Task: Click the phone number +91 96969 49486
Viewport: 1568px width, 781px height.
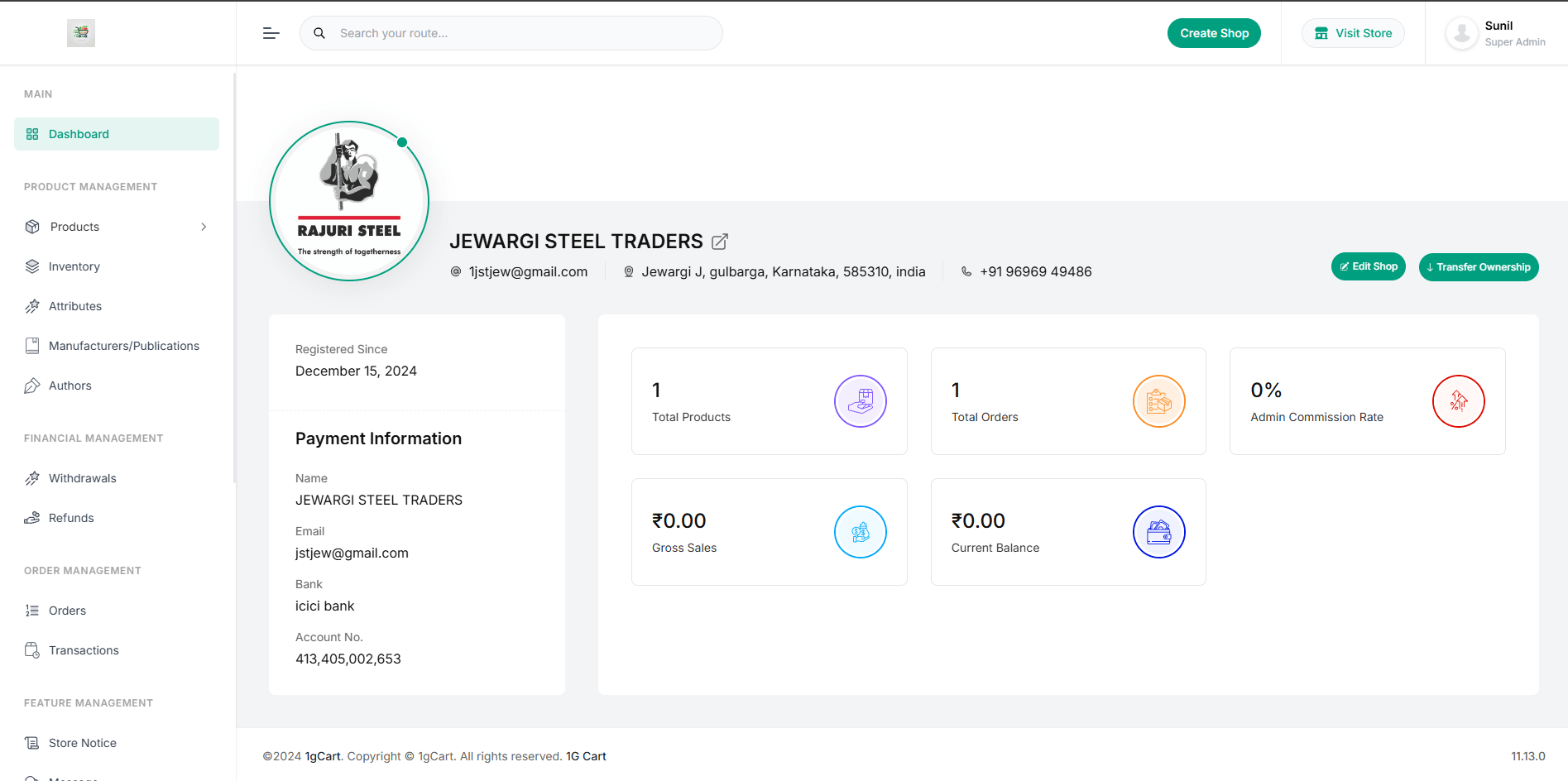Action: coord(1036,271)
